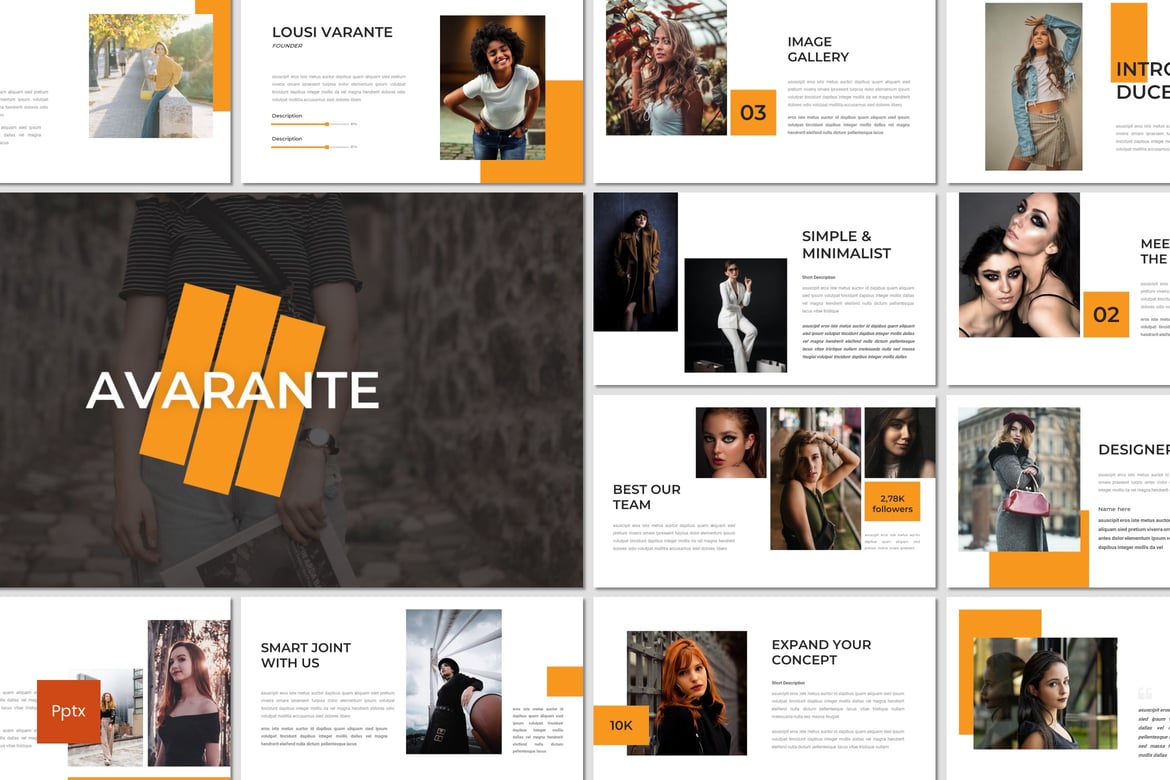1170x780 pixels.
Task: Select photo of woman in white suit
Action: coord(736,316)
